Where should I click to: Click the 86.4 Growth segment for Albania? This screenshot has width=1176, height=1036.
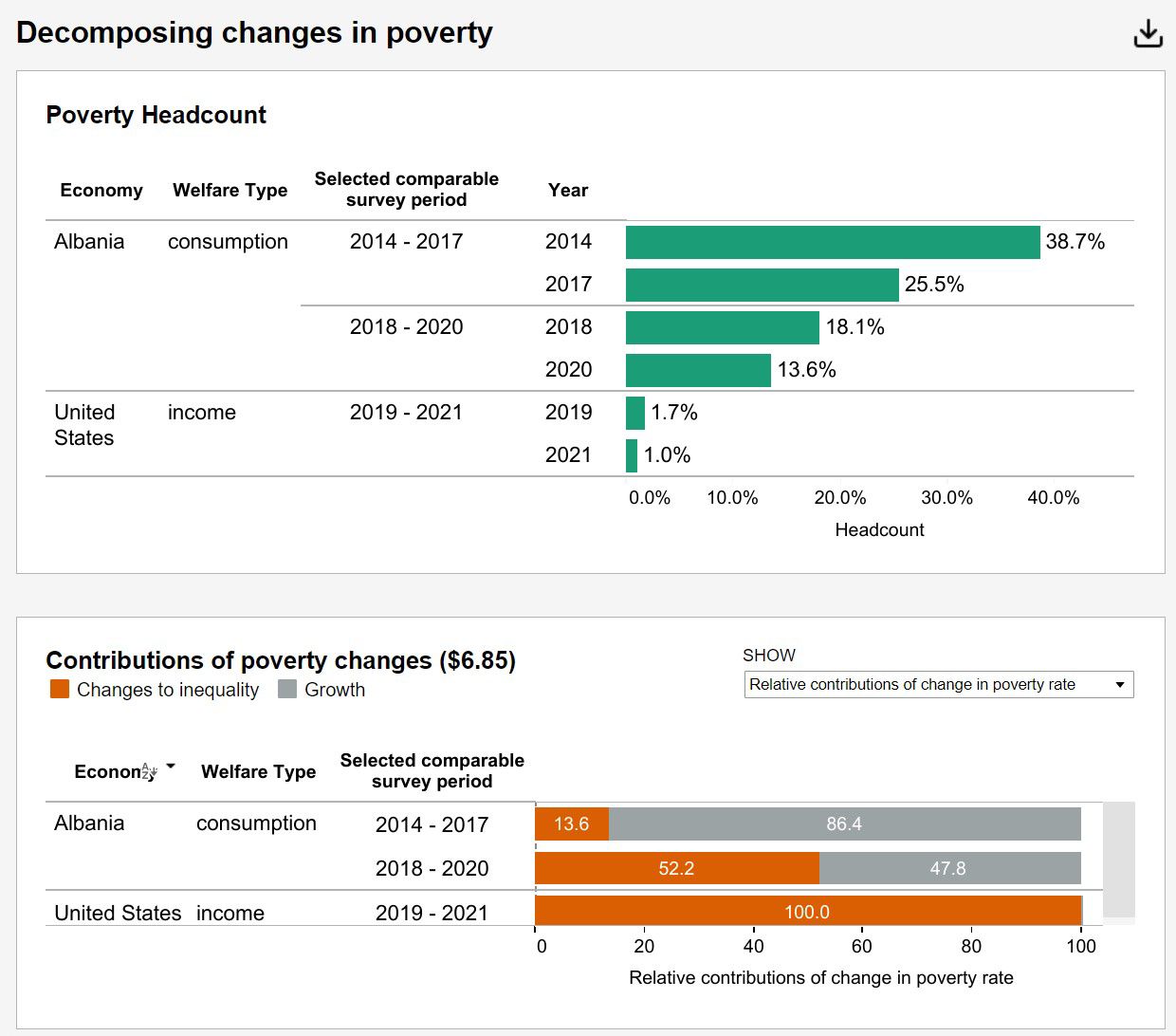point(844,823)
